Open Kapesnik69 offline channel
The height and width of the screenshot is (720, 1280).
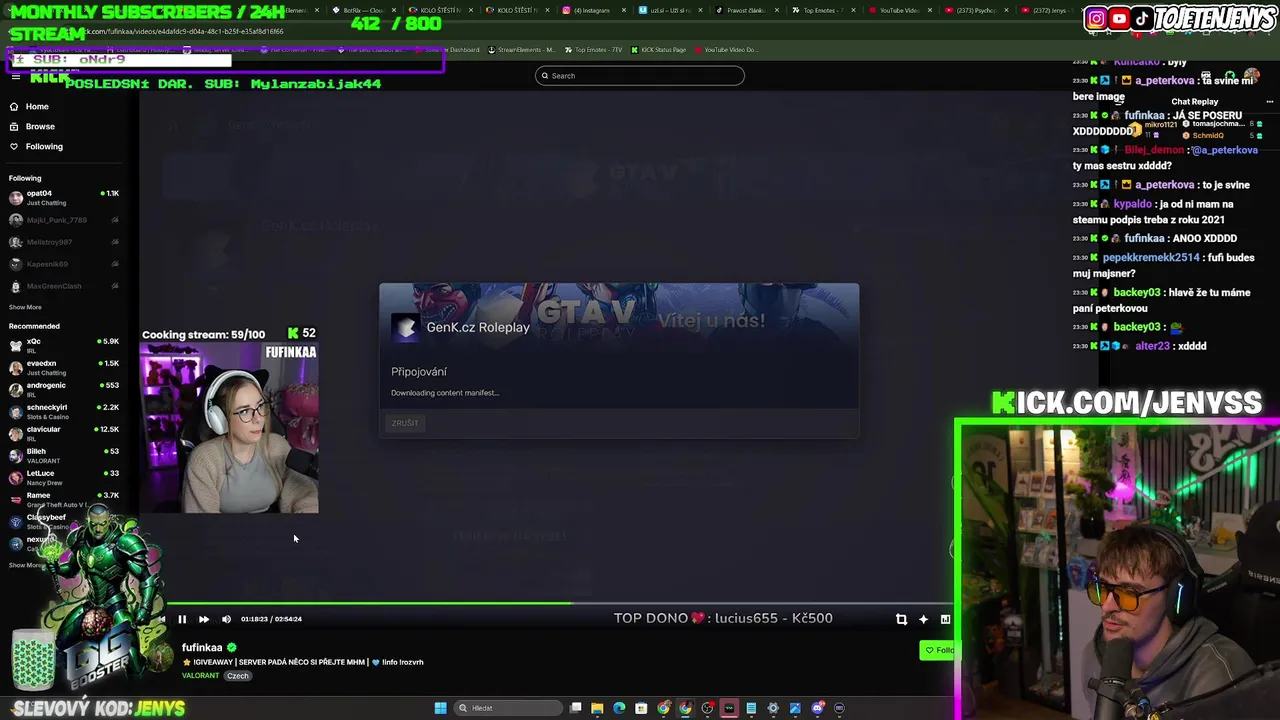[64, 264]
